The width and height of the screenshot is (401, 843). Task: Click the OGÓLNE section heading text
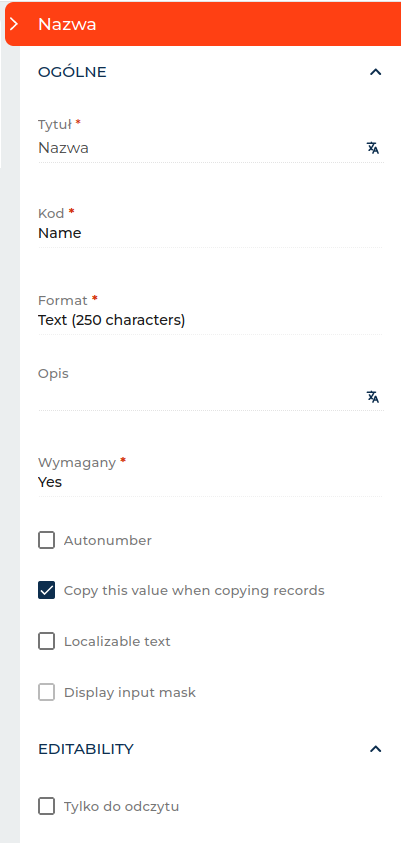point(72,72)
